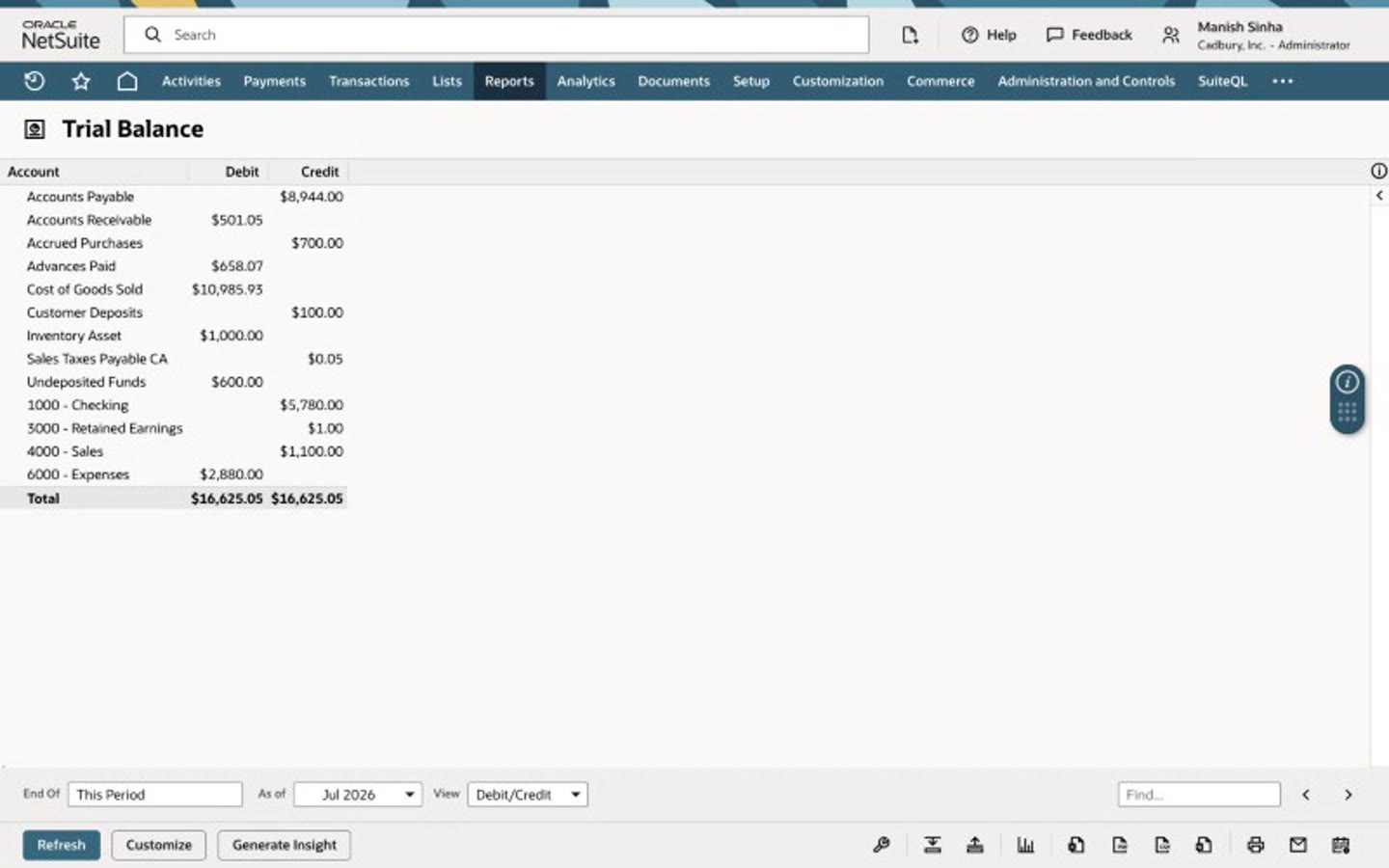The image size is (1389, 868).
Task: Collapse the right side panel chevron
Action: coord(1379,195)
